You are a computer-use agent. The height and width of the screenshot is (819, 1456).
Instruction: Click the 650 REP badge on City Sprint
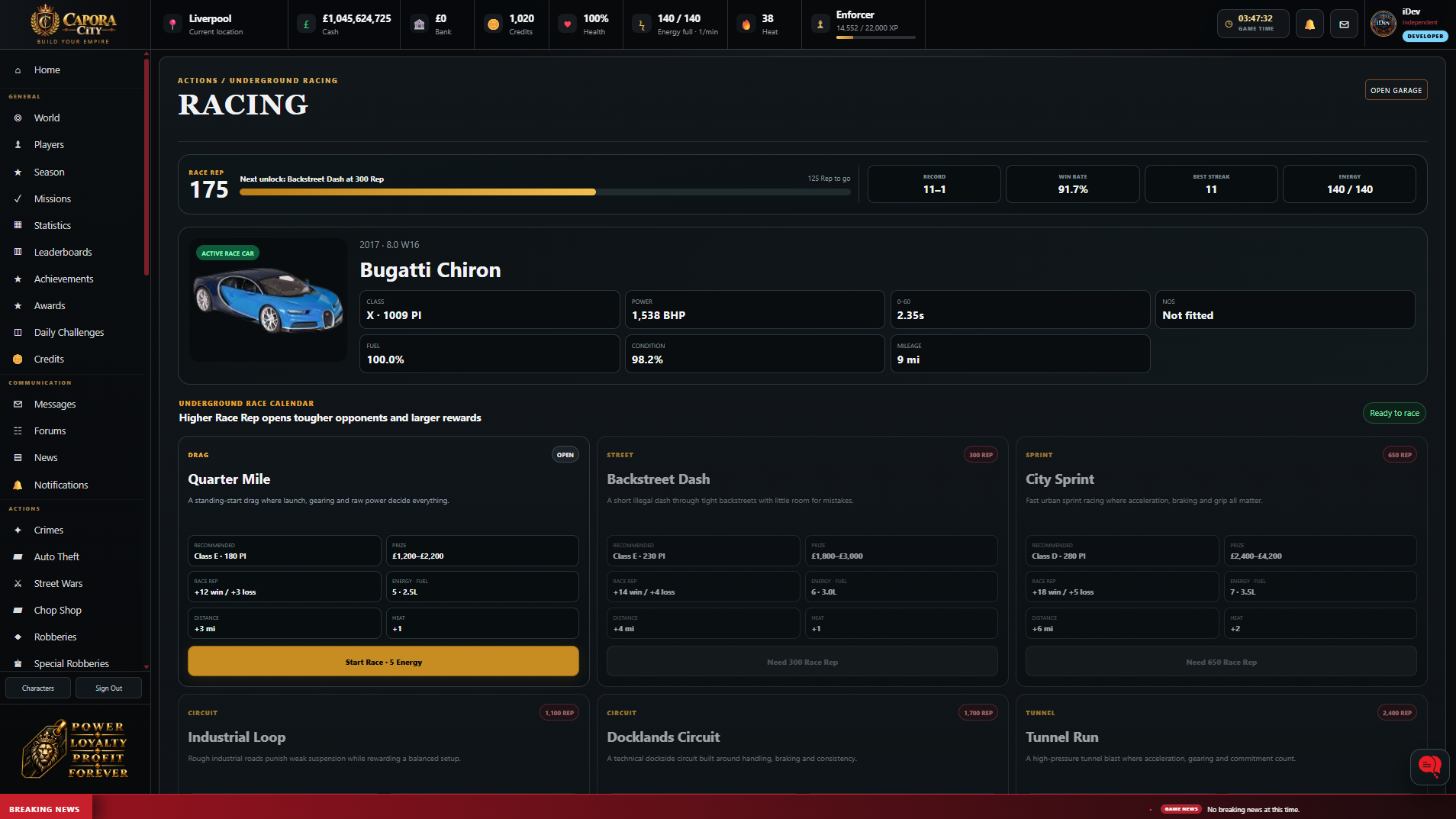(x=1400, y=455)
